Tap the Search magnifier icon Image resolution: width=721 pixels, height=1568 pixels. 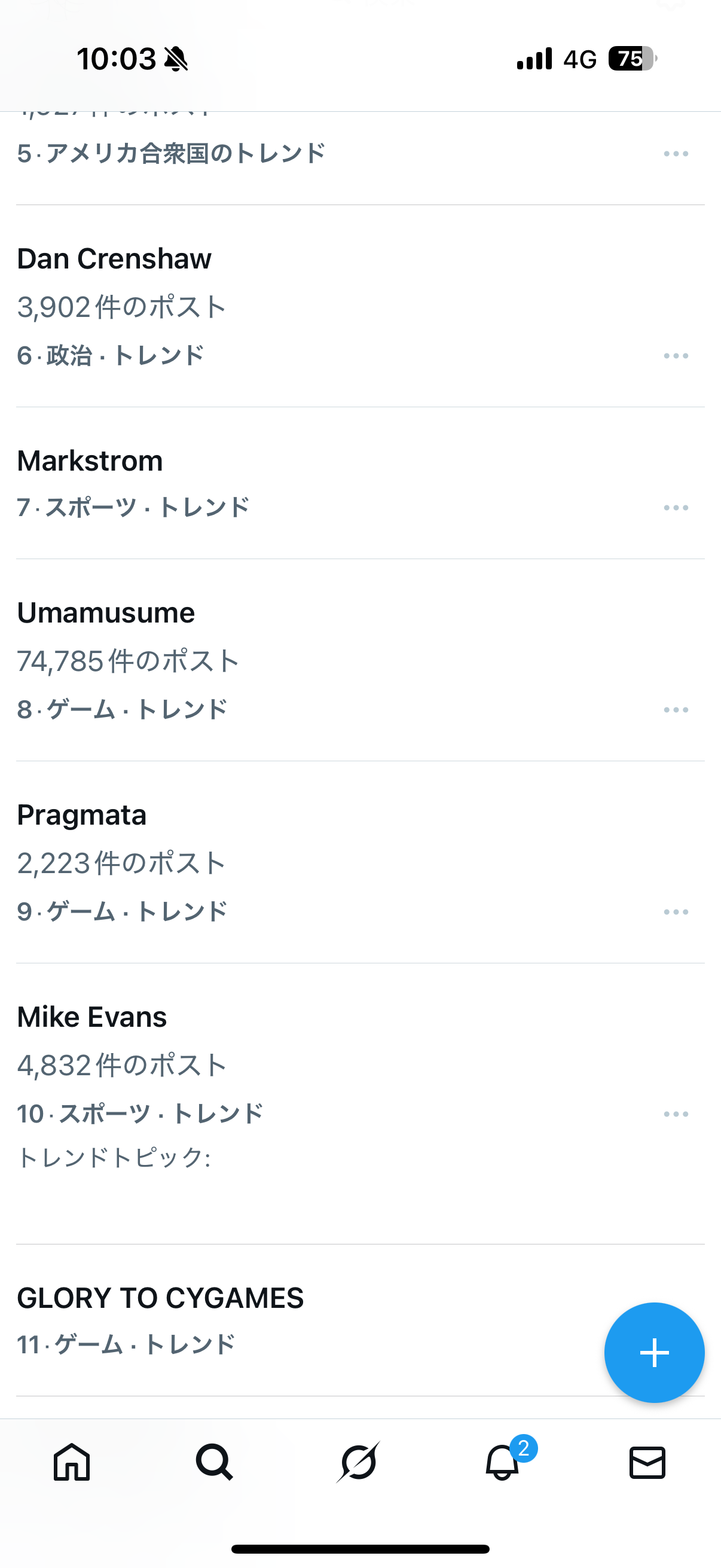tap(214, 1462)
